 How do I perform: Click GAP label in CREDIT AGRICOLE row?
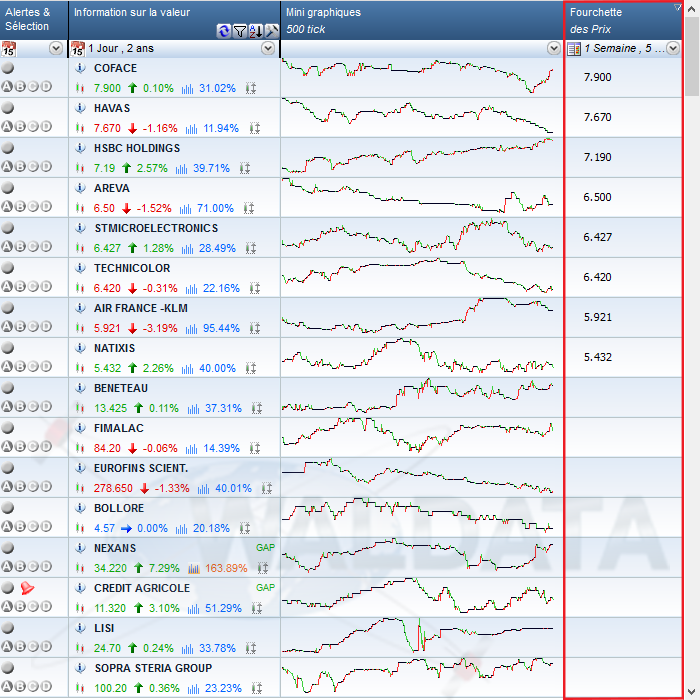click(265, 588)
